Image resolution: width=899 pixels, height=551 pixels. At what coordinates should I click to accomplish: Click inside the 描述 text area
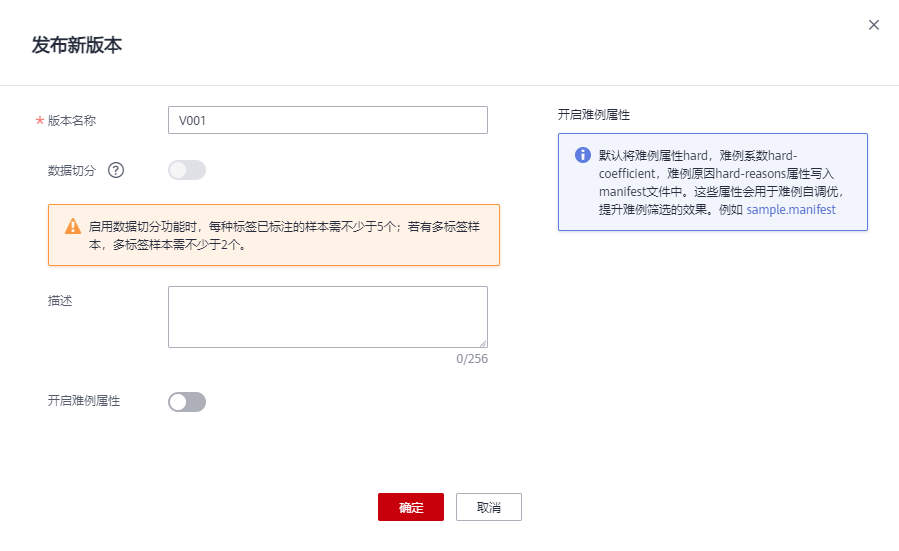(x=327, y=316)
